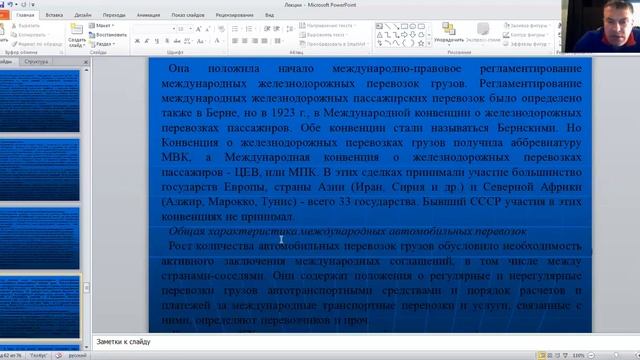
Task: Toggle bold (Ж) formatting
Action: [137, 41]
